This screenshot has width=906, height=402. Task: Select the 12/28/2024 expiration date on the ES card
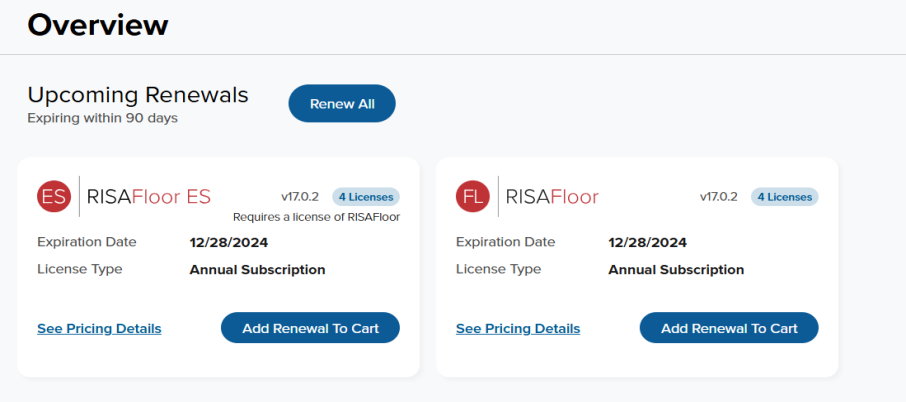(x=229, y=243)
